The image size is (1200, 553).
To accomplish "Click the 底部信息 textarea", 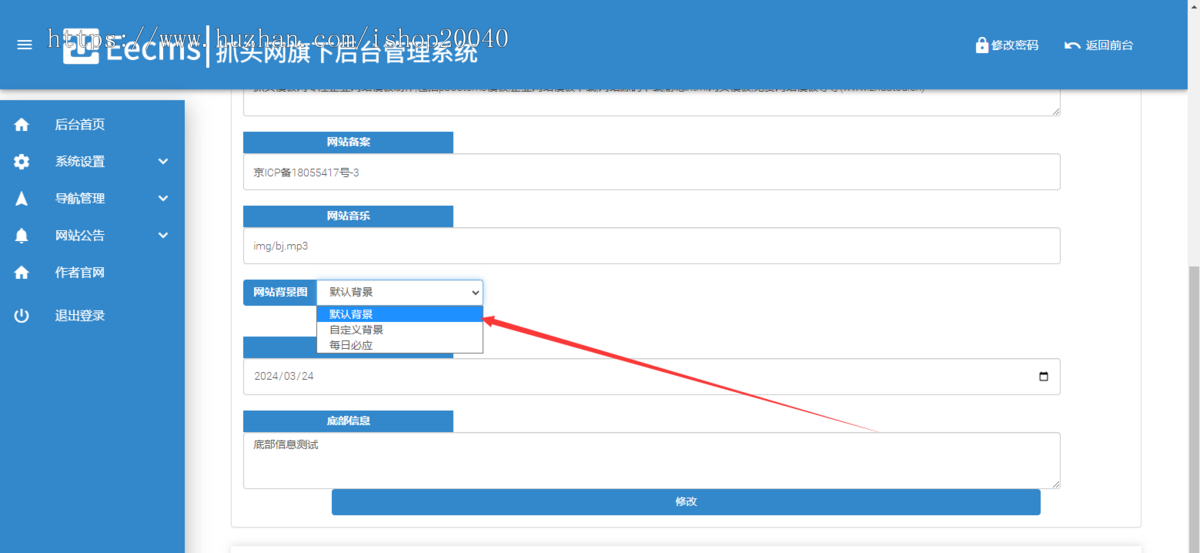I will coord(651,460).
